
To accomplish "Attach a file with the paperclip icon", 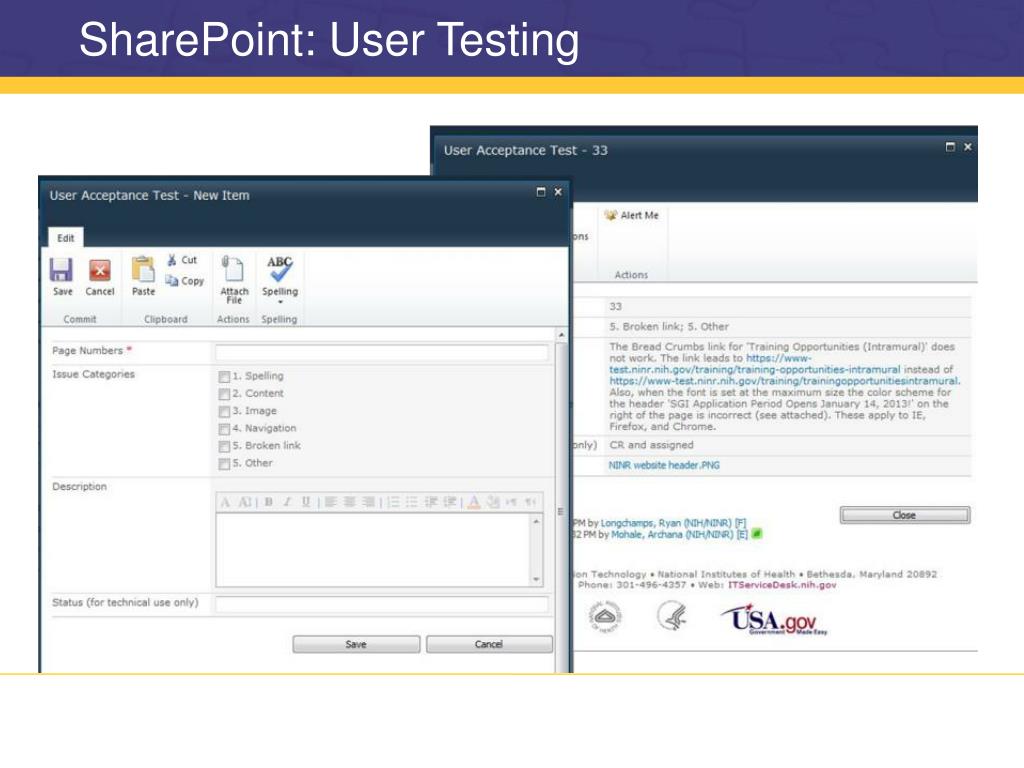I will (x=233, y=268).
